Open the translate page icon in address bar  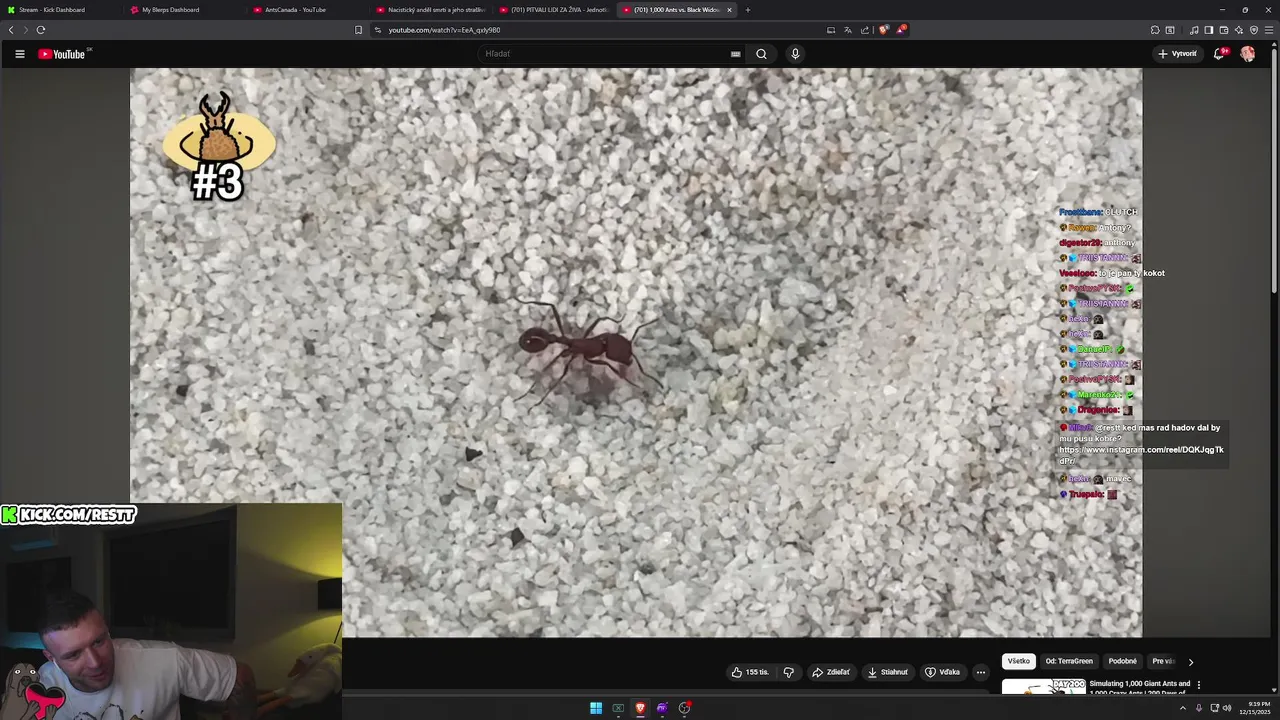[x=848, y=30]
